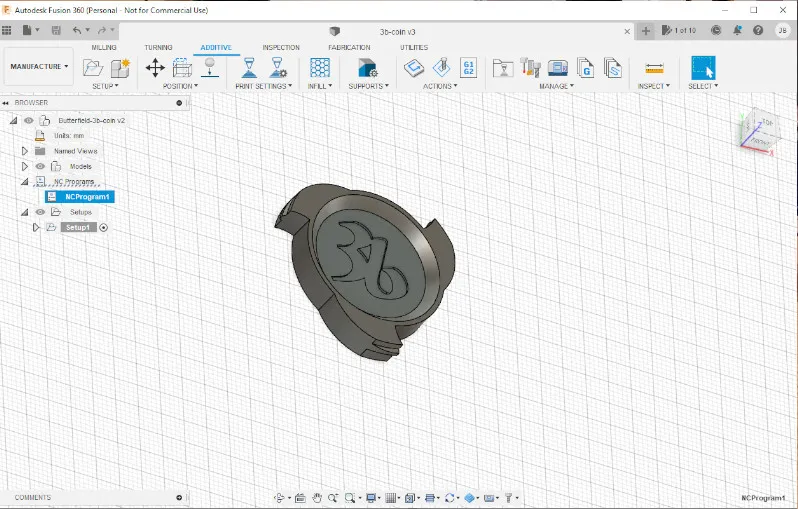Viewport: 798px width, 509px height.
Task: Switch to the FABRICATION tab
Action: point(349,47)
